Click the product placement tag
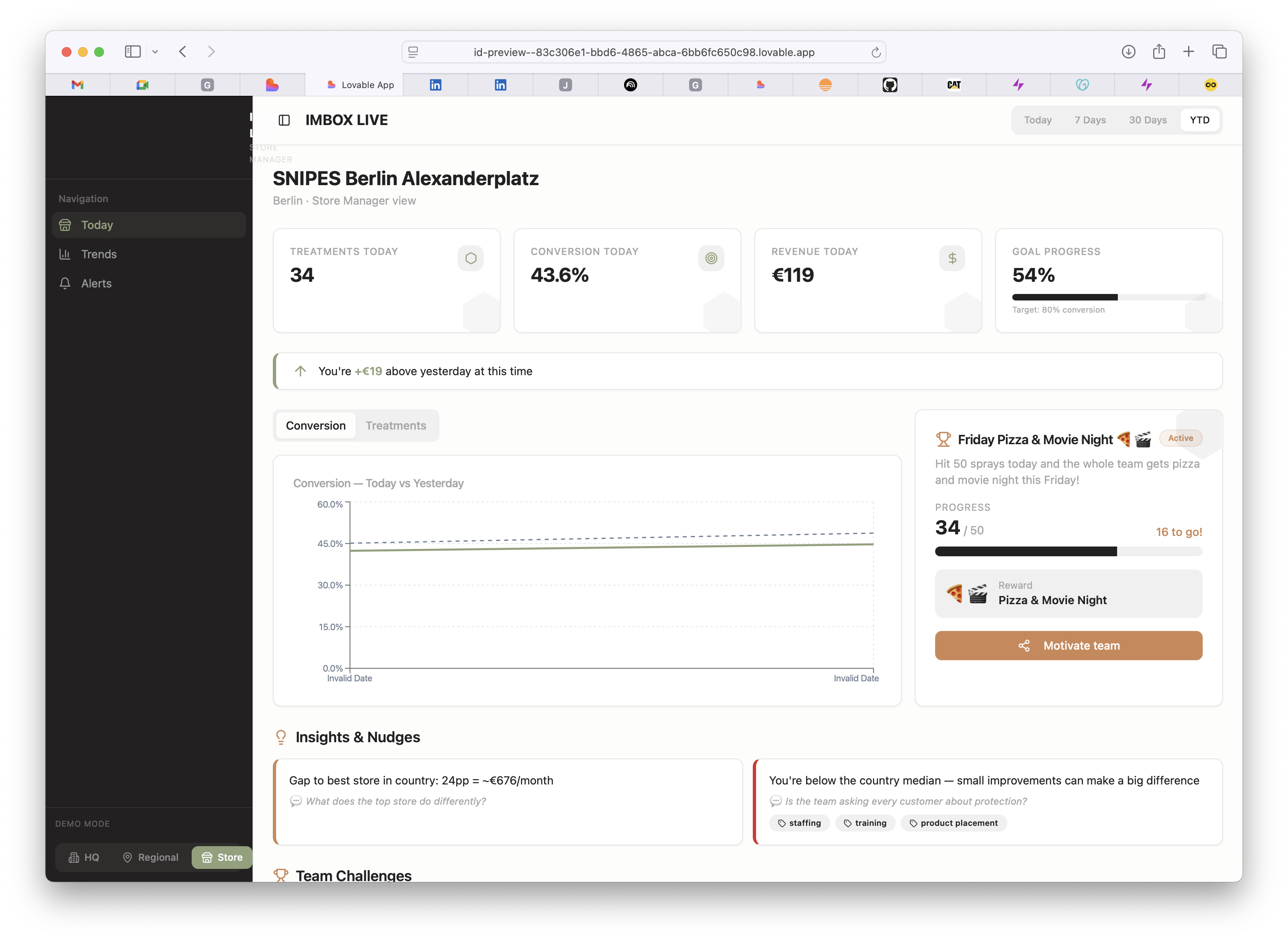This screenshot has height=942, width=1288. pos(953,823)
